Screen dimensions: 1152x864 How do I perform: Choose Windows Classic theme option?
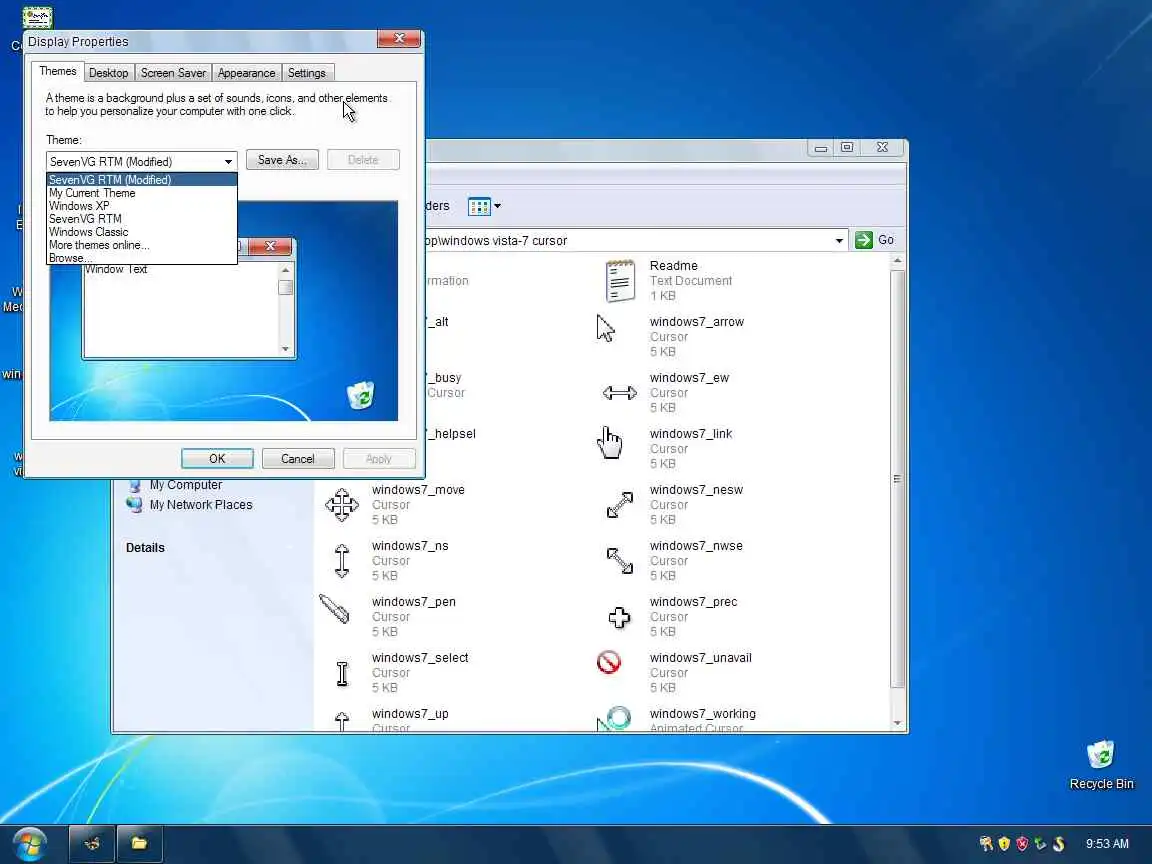142,232
